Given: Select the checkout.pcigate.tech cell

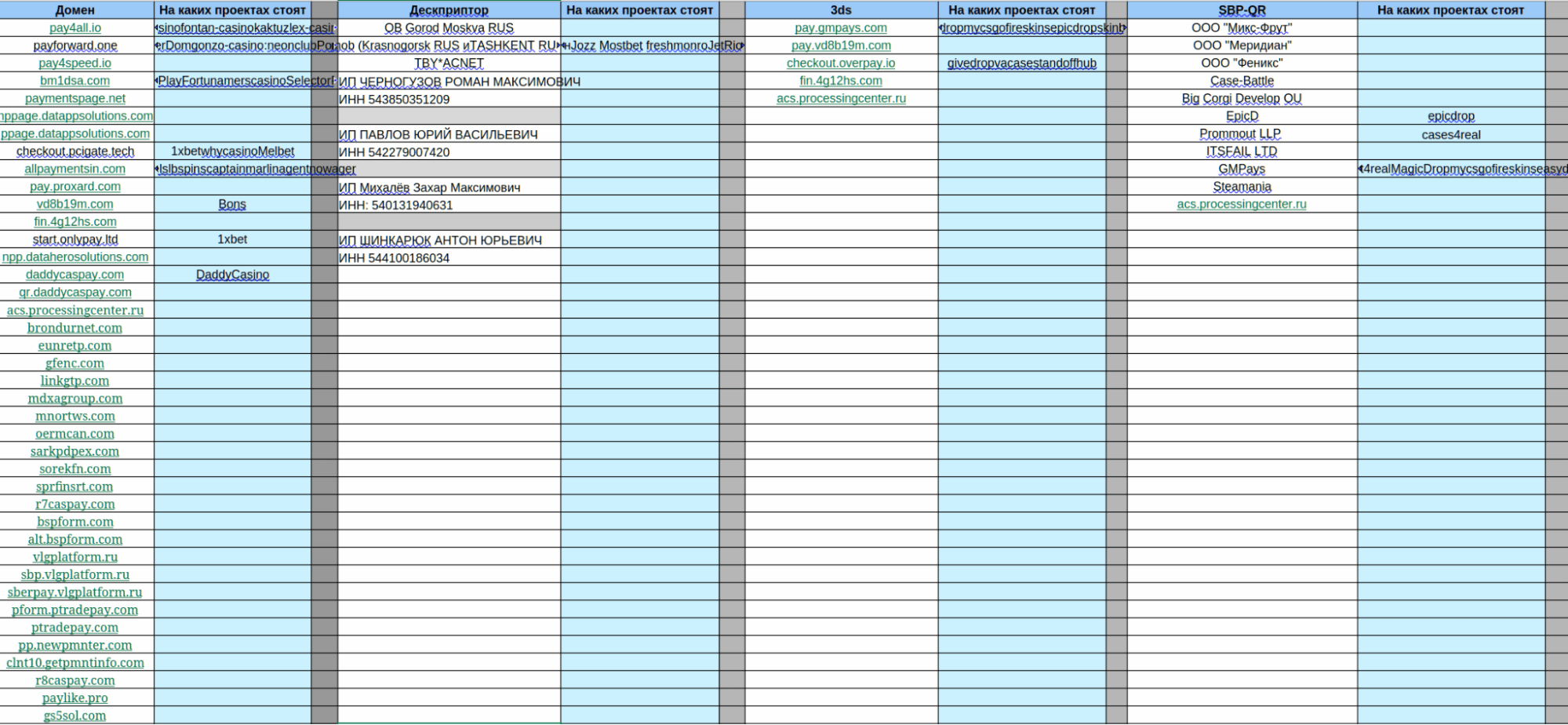Looking at the screenshot, I should pos(75,151).
